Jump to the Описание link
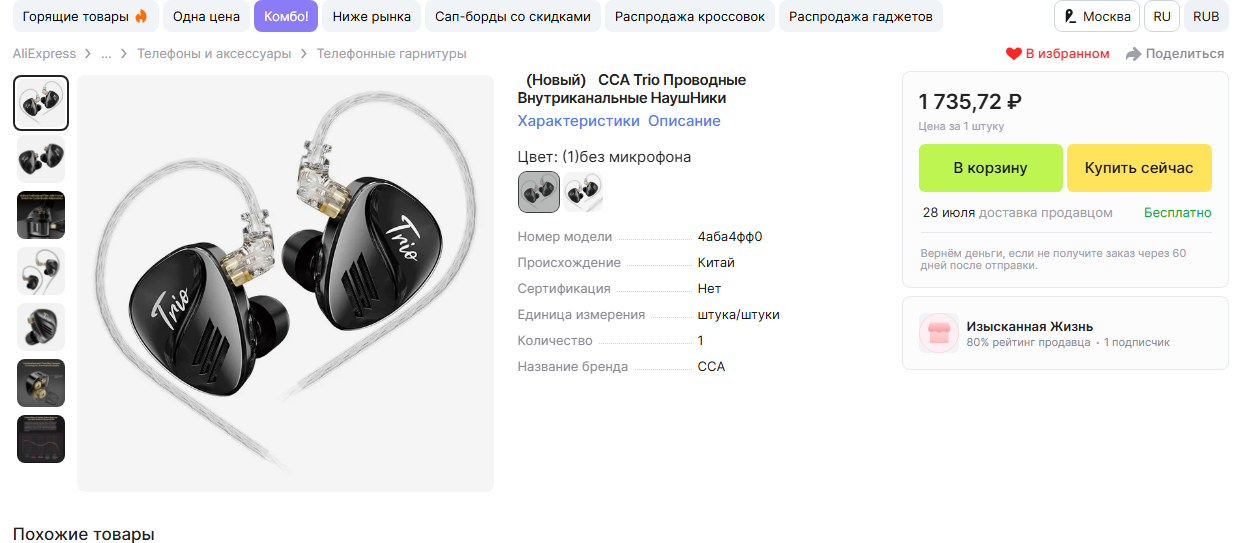Viewport: 1256px width, 543px height. click(684, 121)
